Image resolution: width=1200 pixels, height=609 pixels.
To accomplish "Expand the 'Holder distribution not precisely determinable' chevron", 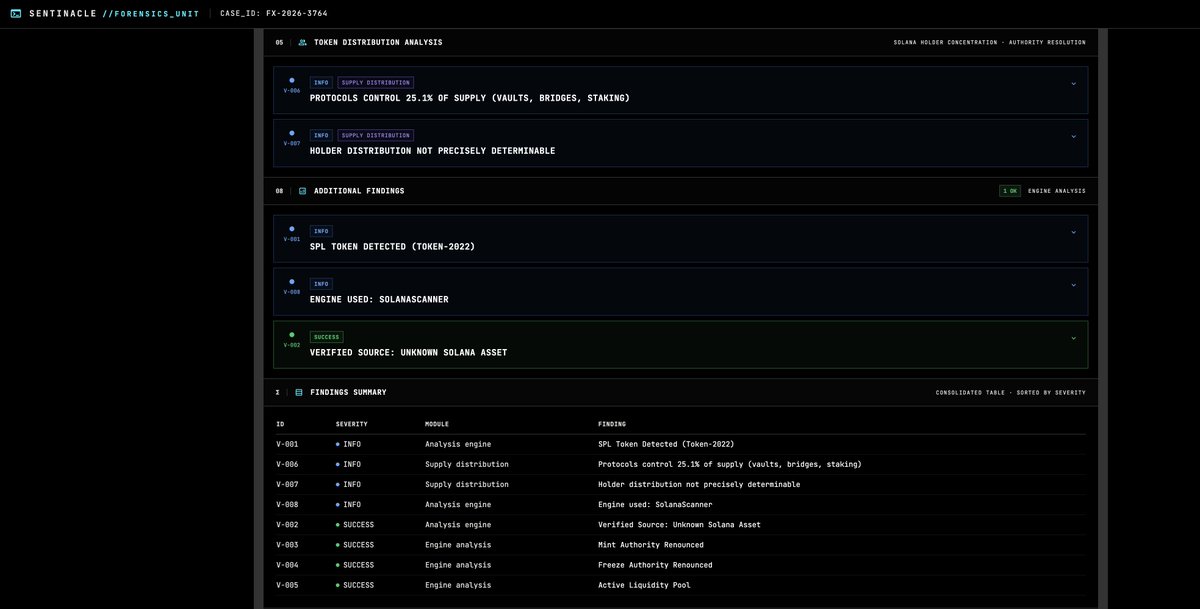I will pos(1073,137).
